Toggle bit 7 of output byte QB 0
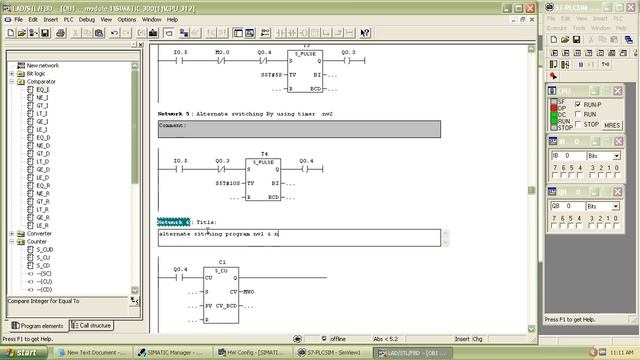The height and width of the screenshot is (360, 640). coord(554,225)
